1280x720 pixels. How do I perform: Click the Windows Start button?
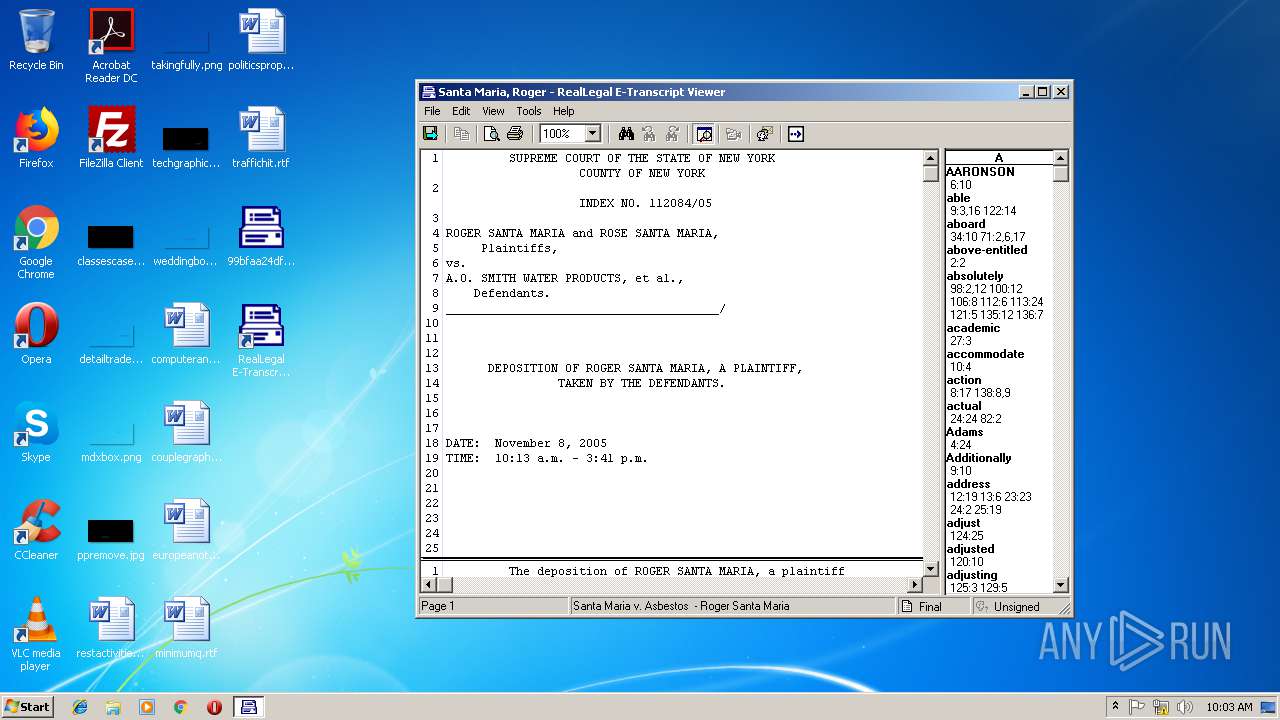coord(28,706)
